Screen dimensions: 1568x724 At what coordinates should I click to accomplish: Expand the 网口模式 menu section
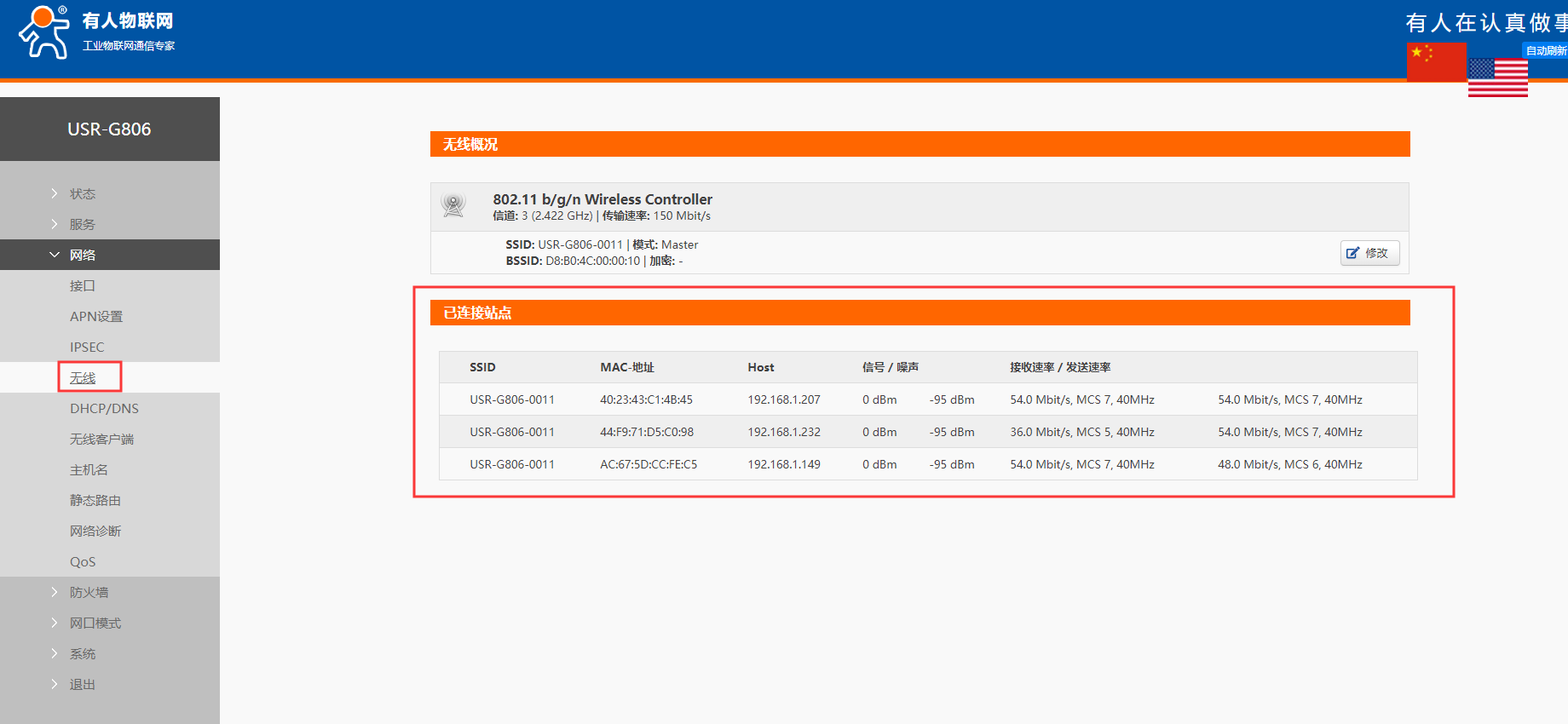point(95,623)
